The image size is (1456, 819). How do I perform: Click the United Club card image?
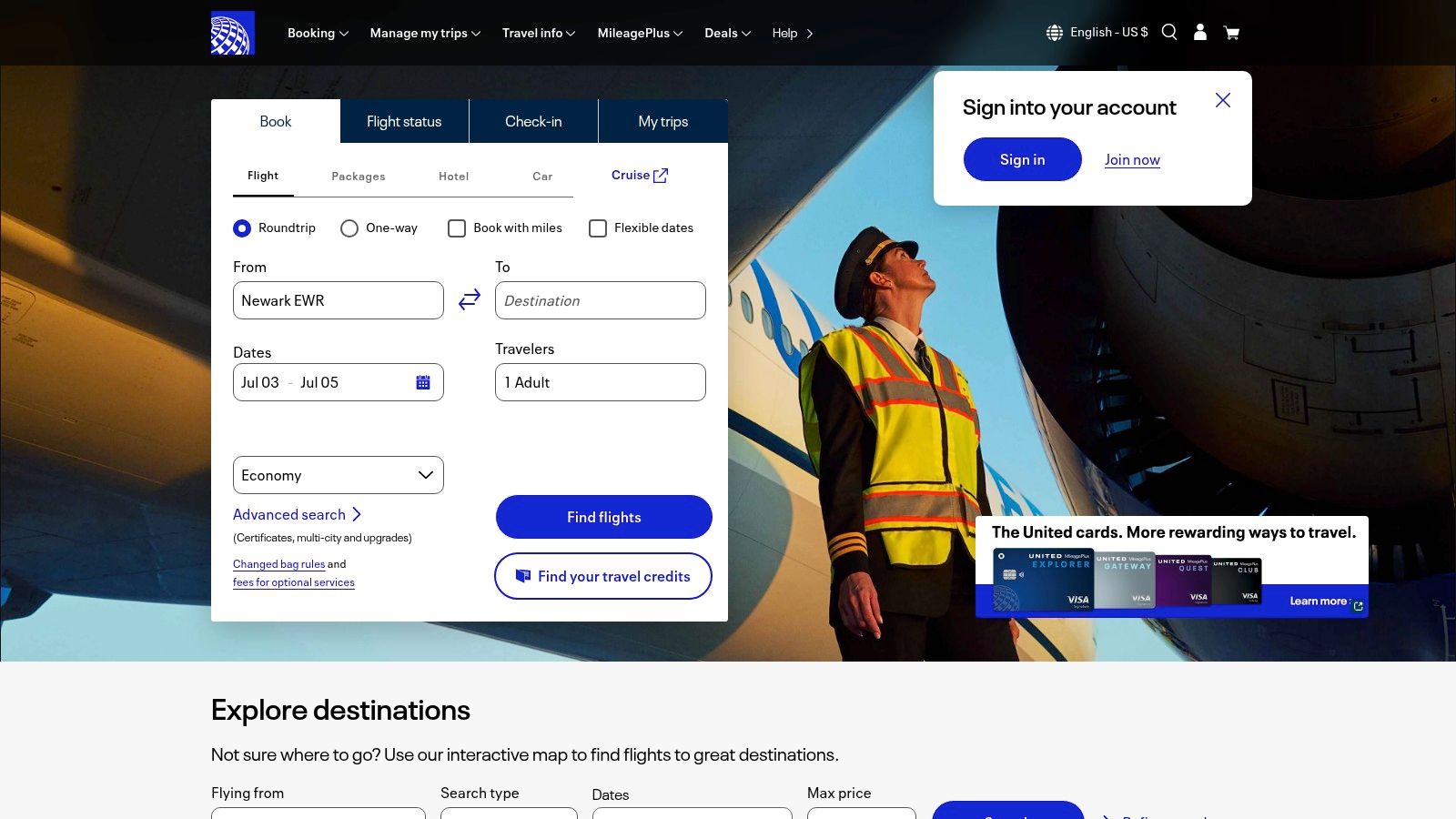click(x=1237, y=581)
